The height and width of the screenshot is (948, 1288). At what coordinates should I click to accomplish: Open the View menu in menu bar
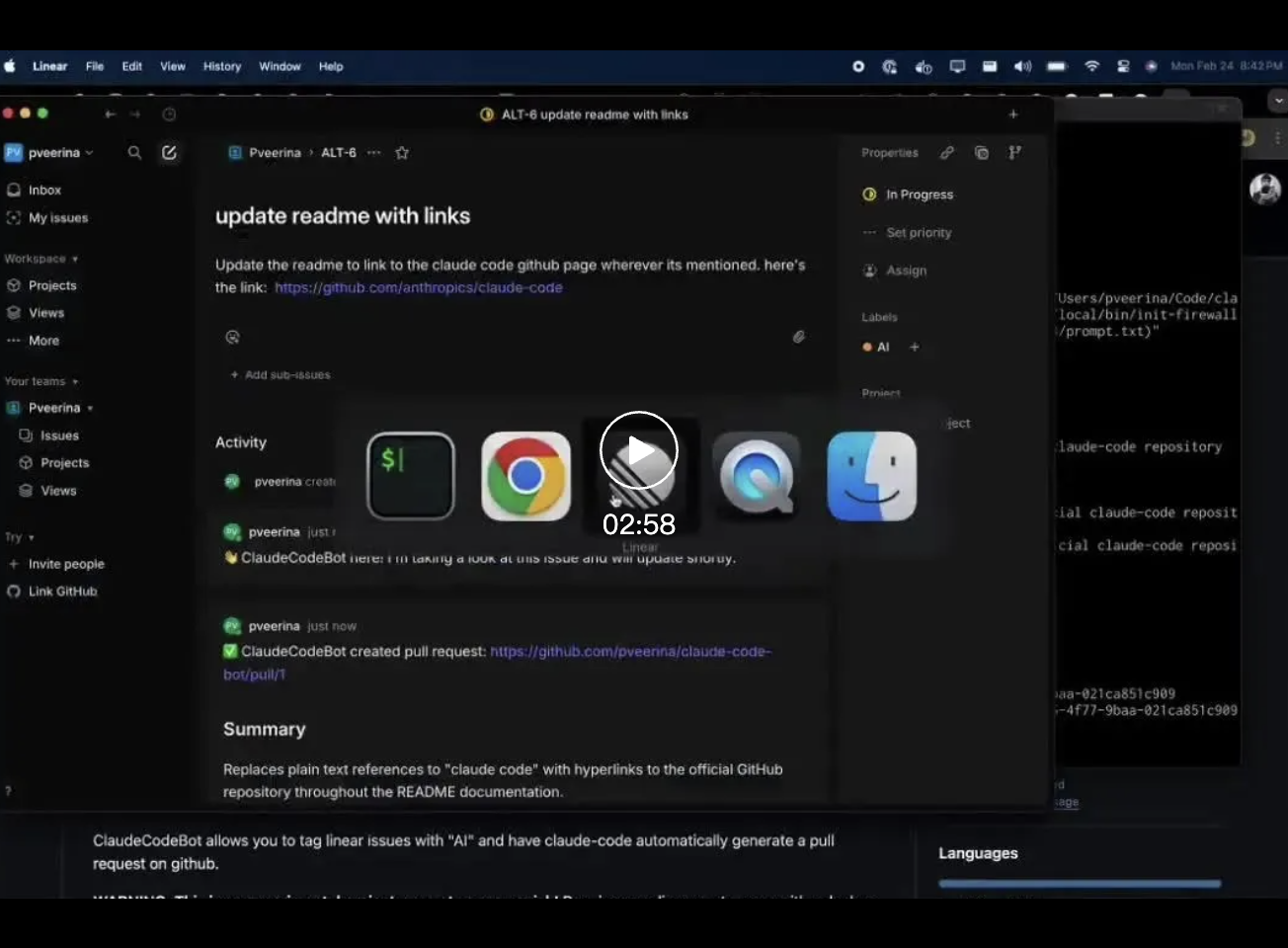click(173, 66)
